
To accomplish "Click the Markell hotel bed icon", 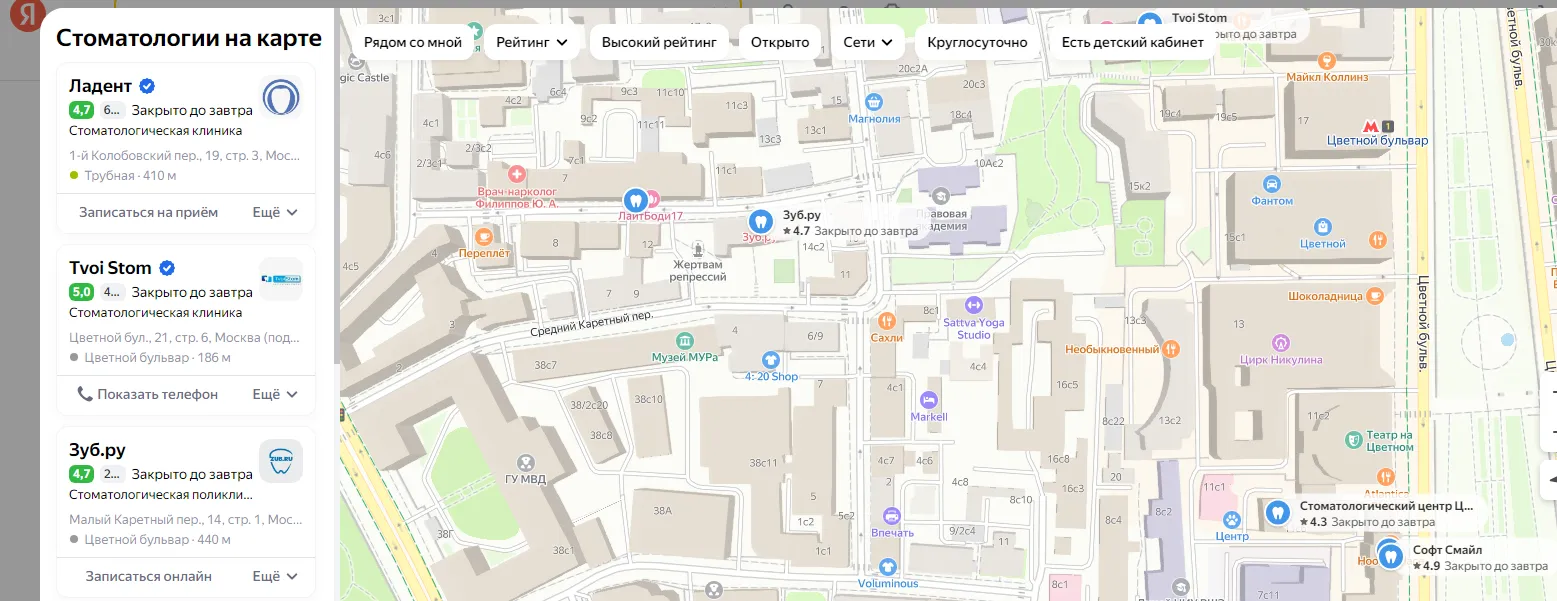I will point(929,399).
